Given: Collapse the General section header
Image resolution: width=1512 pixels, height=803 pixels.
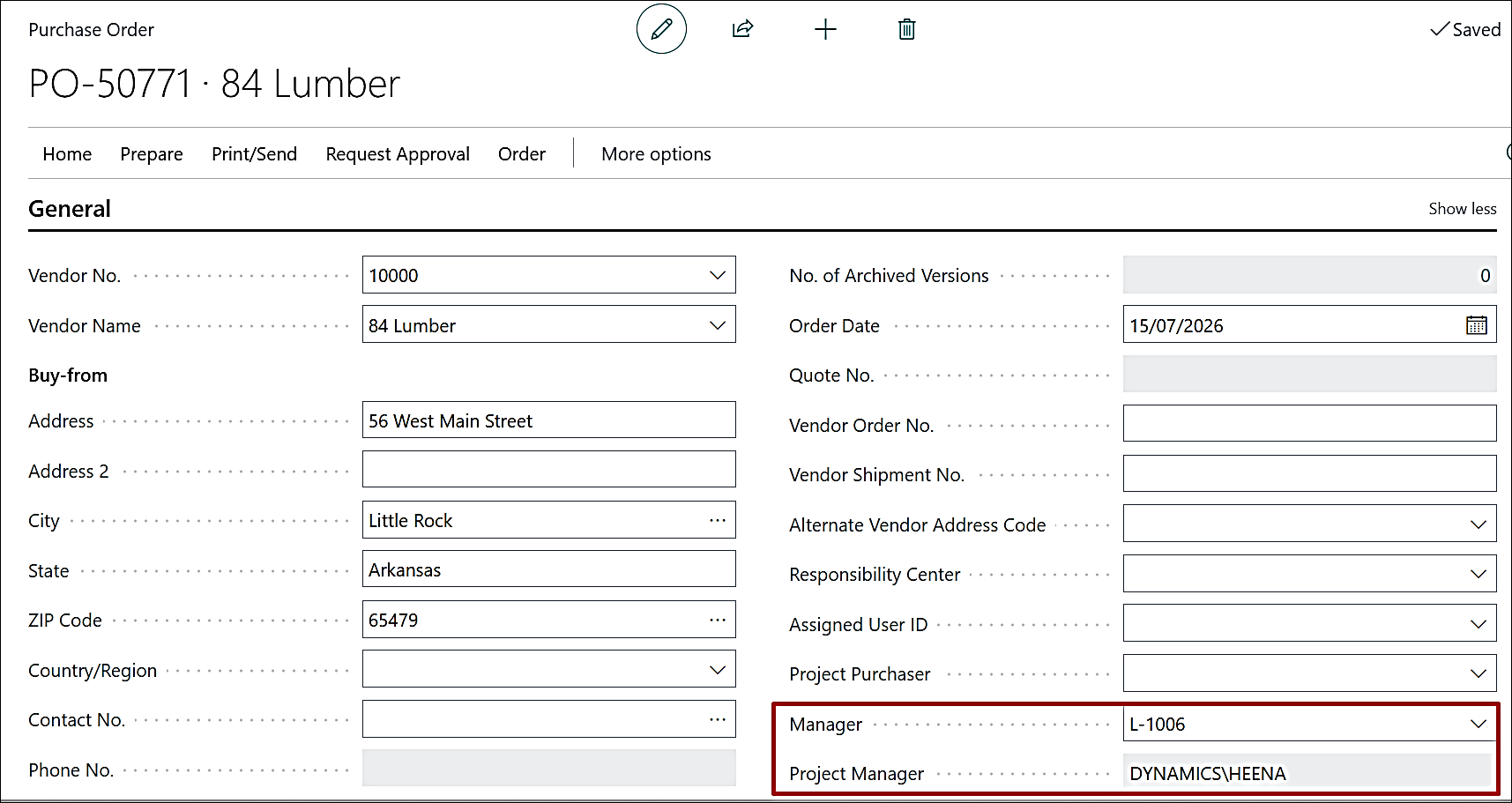Looking at the screenshot, I should (x=70, y=209).
